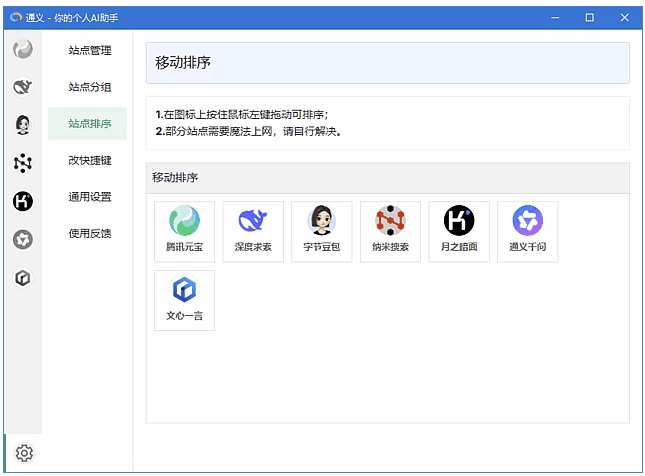
Task: Select the 文心一言 tile in sort grid
Action: (184, 300)
